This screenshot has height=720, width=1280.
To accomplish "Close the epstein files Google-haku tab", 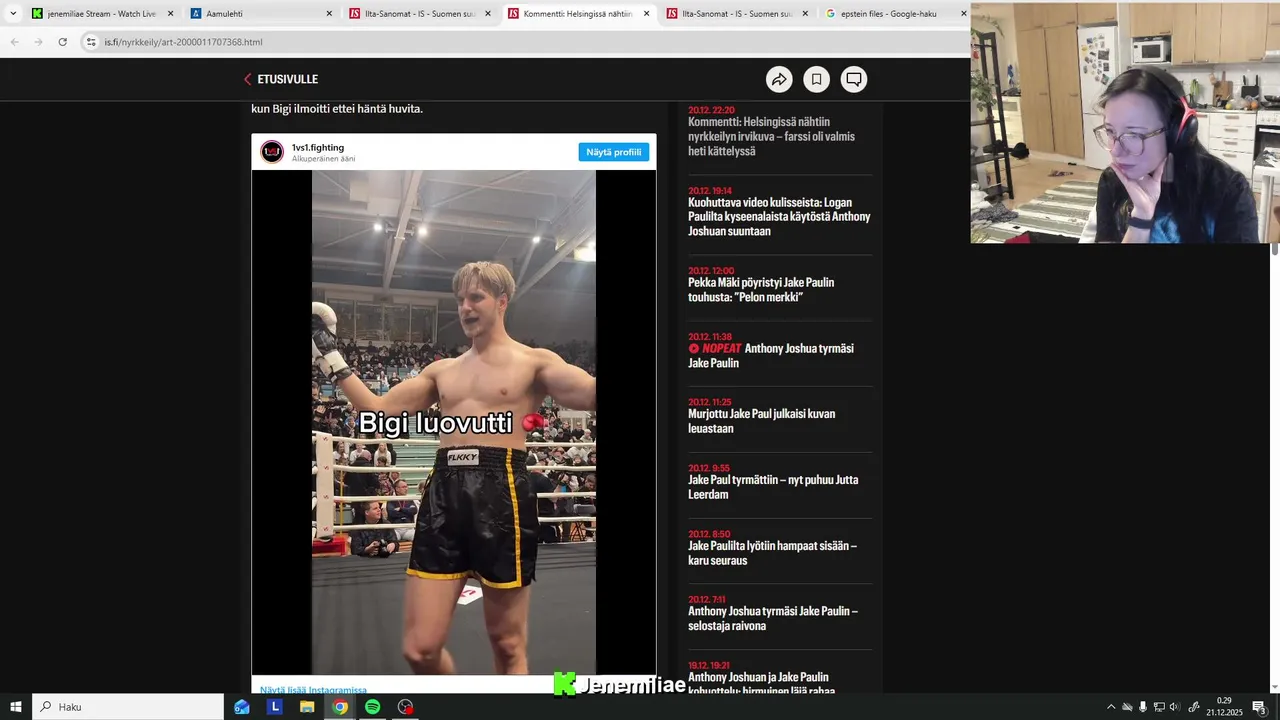I will 963,13.
